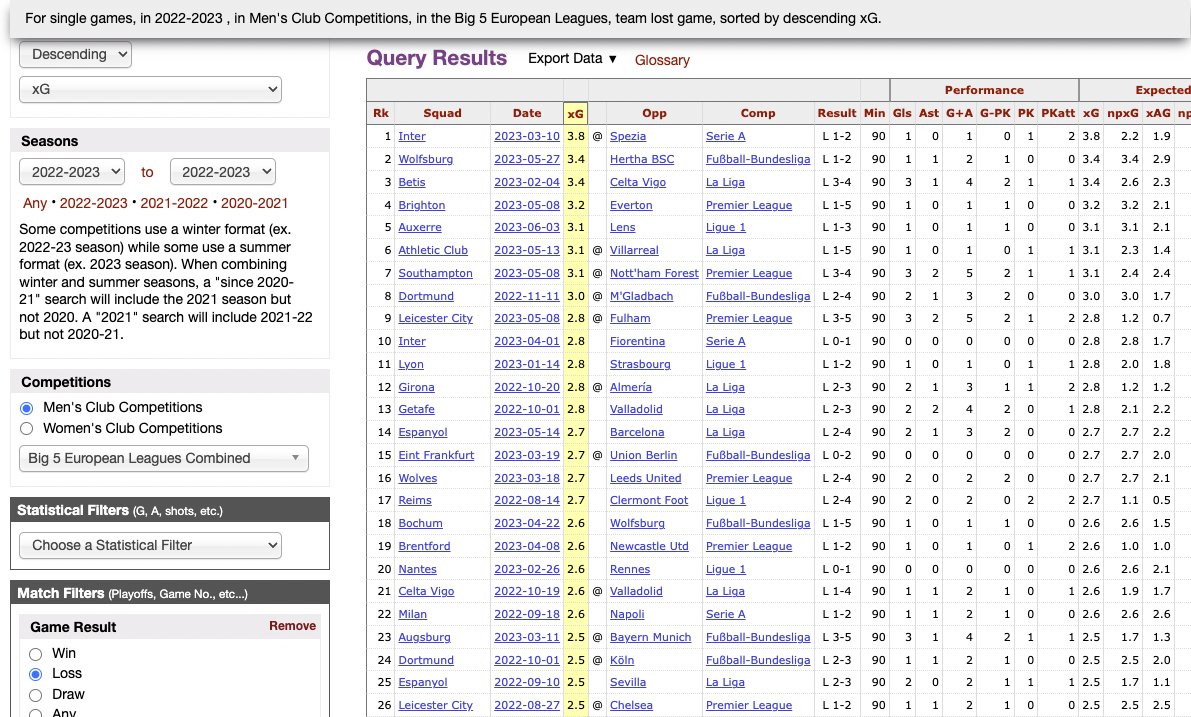Sort table by Date column header
The width and height of the screenshot is (1191, 717).
[527, 113]
